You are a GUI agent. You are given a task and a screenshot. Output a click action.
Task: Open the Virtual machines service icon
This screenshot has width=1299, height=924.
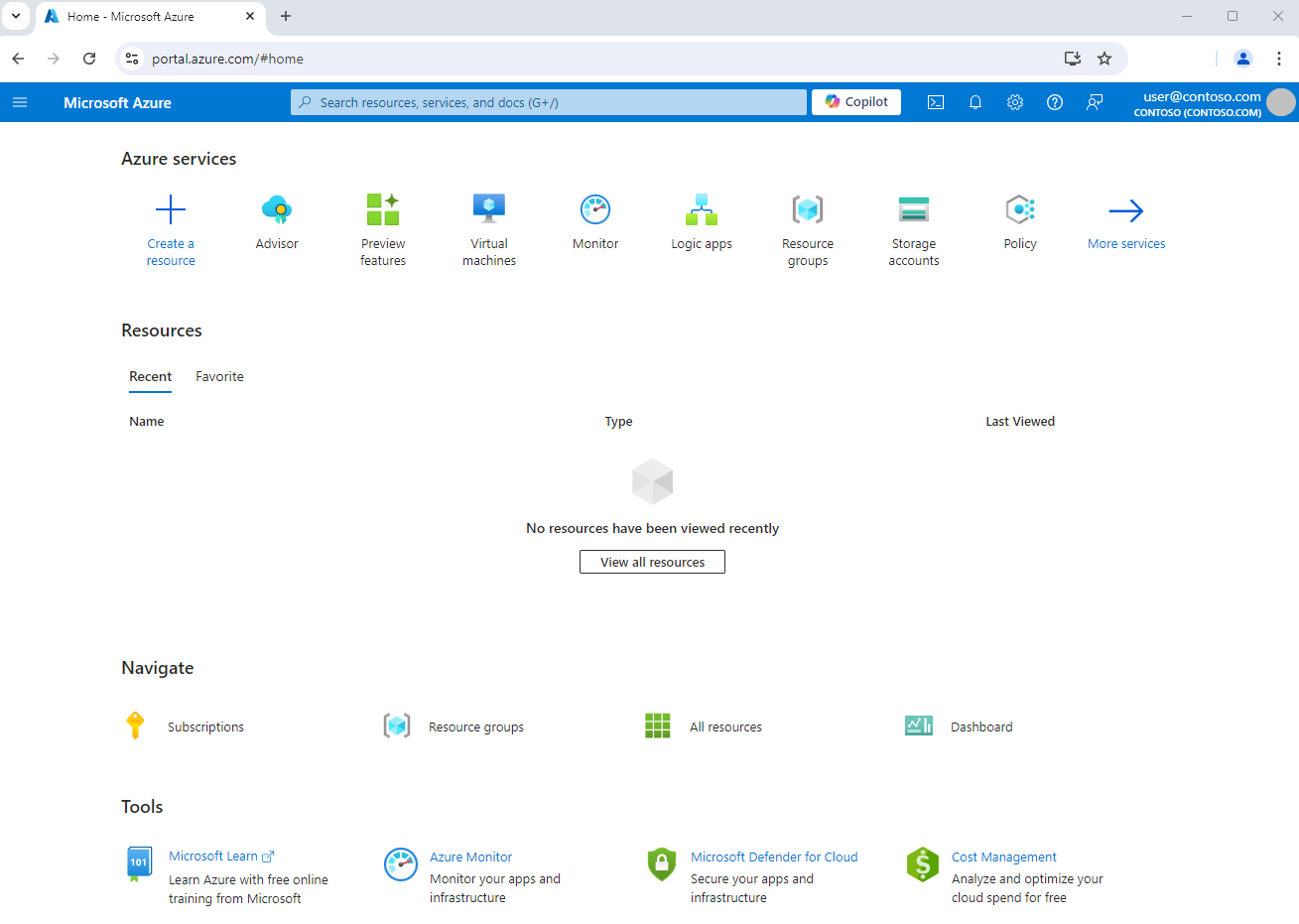(489, 209)
